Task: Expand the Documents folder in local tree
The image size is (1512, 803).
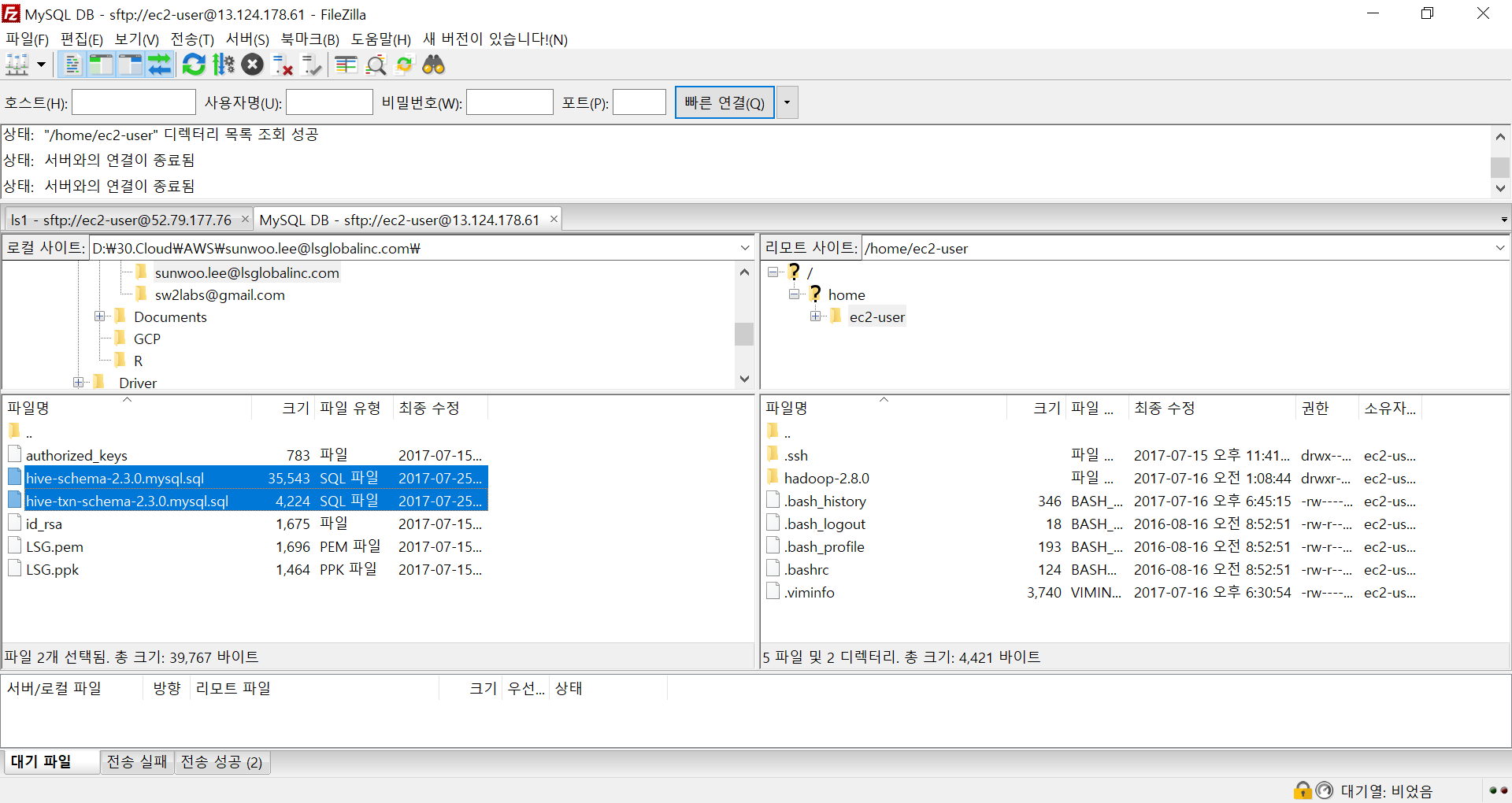Action: (100, 316)
